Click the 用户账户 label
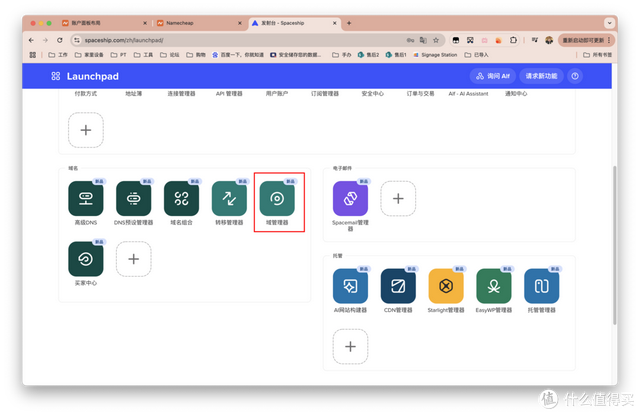This screenshot has height=415, width=640. [277, 93]
